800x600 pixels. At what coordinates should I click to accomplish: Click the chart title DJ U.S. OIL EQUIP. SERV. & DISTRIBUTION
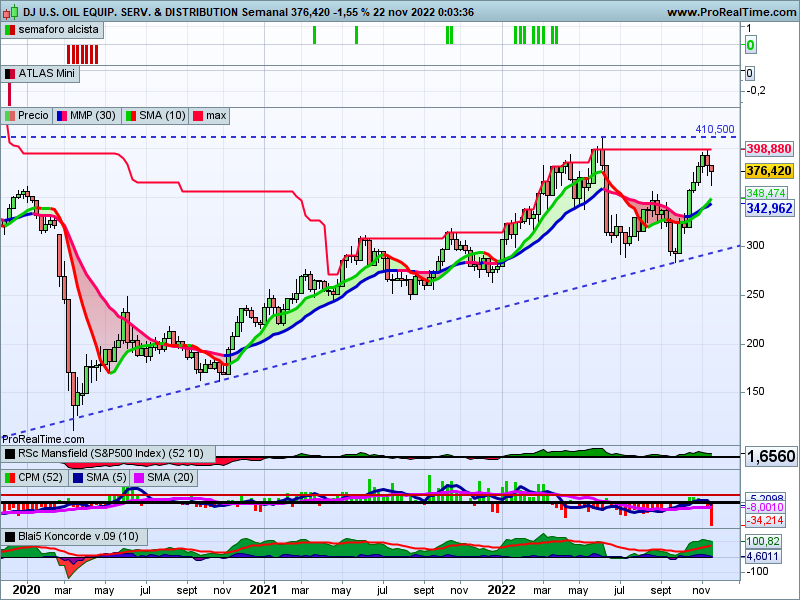(x=131, y=12)
